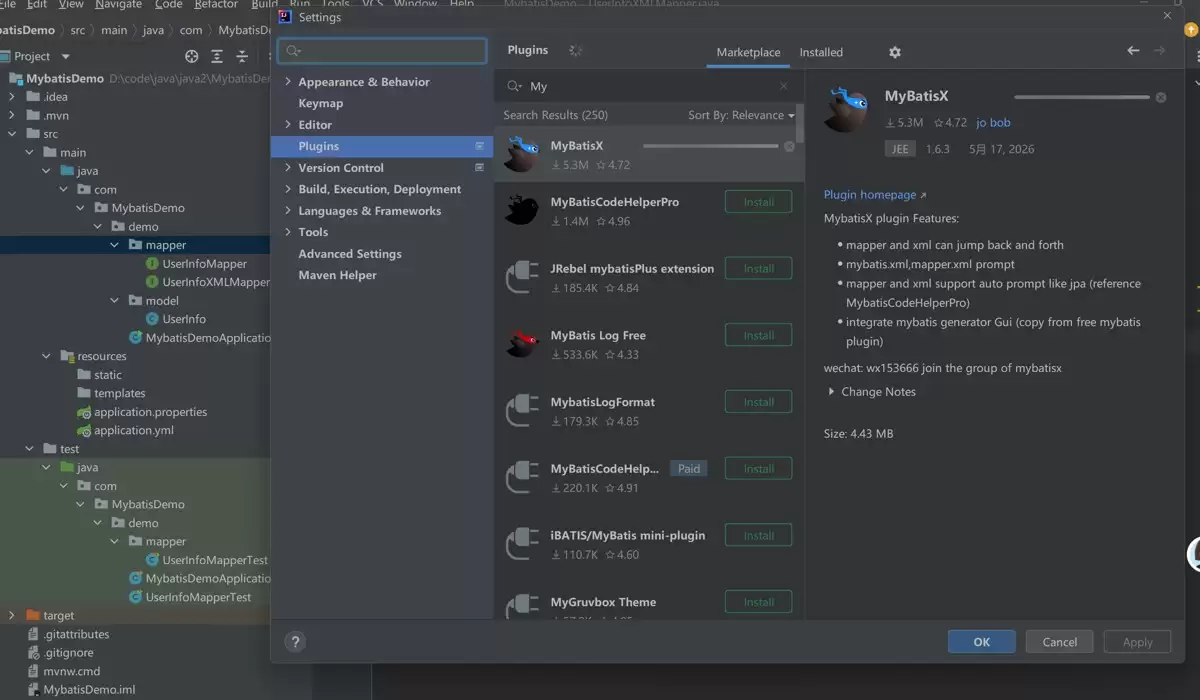Click the marker icon on Version Control row
1200x700 pixels.
tap(479, 168)
